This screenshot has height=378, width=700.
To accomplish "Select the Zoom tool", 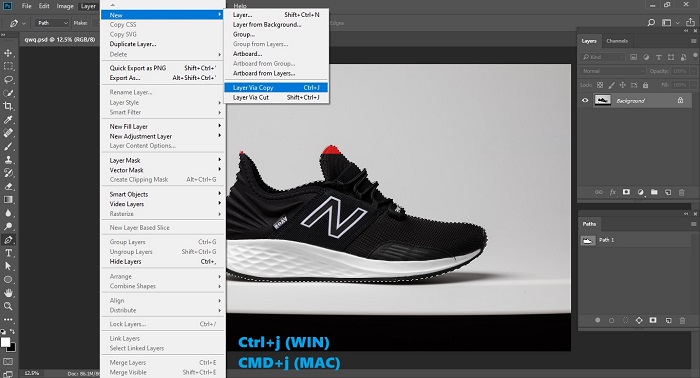I will click(x=8, y=306).
